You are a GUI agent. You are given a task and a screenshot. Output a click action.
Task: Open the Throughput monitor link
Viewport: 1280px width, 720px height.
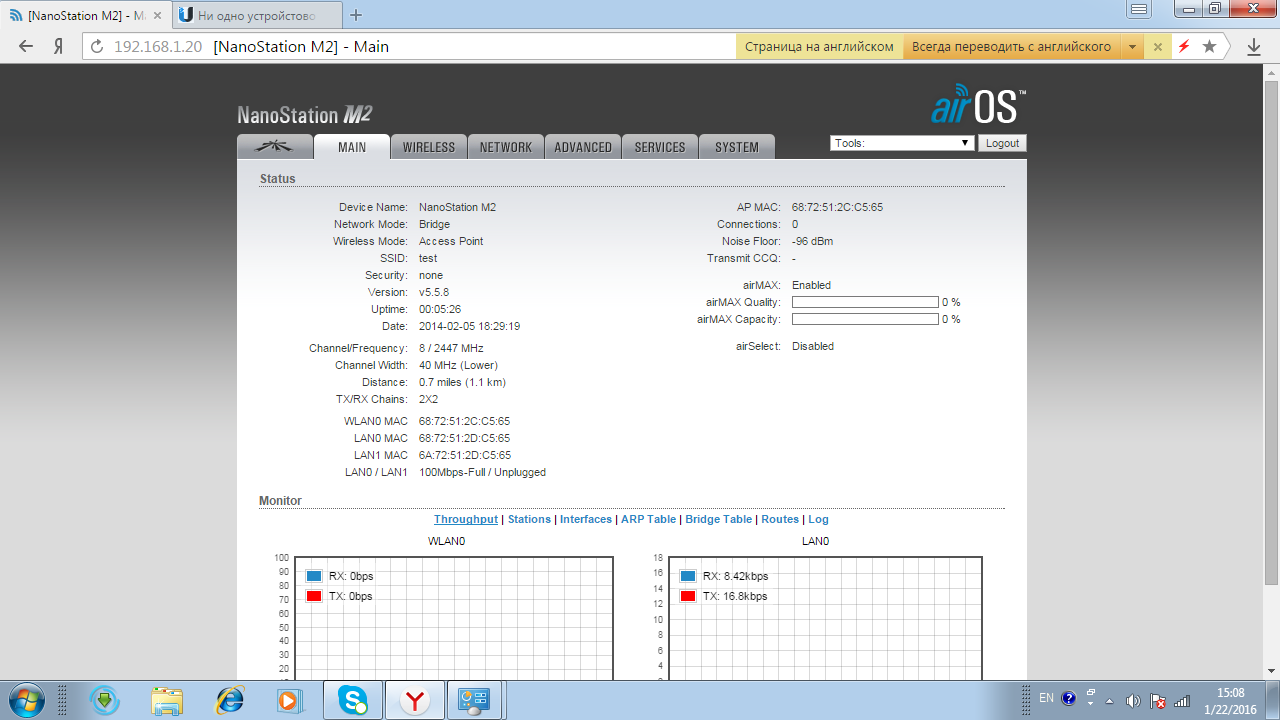click(x=465, y=519)
